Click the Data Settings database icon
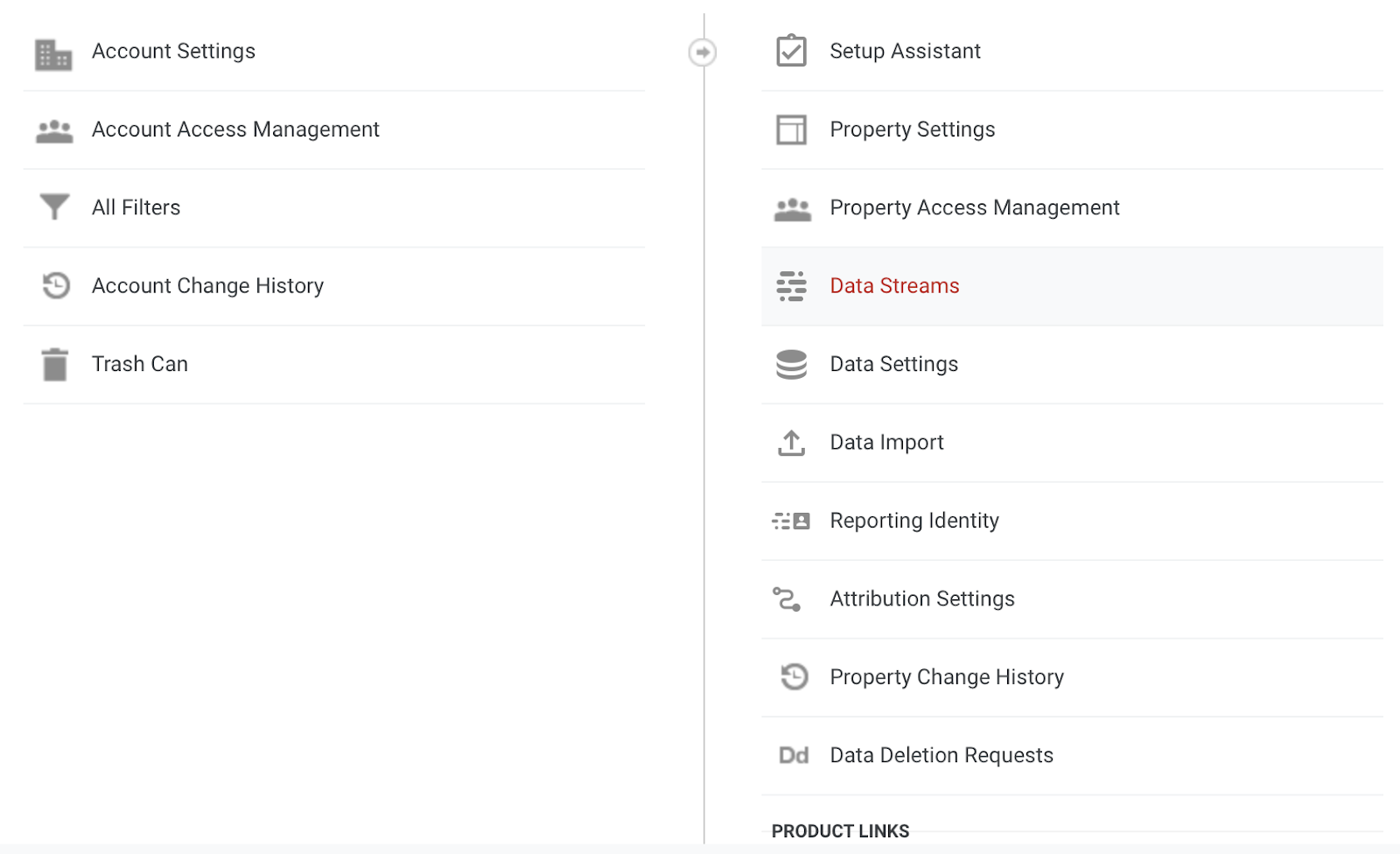Image resolution: width=1400 pixels, height=854 pixels. point(791,364)
